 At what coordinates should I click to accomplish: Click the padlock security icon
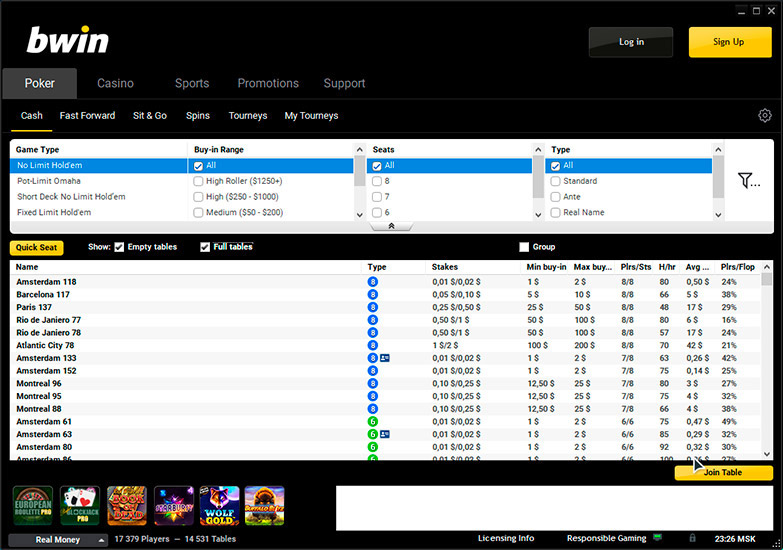tap(692, 538)
